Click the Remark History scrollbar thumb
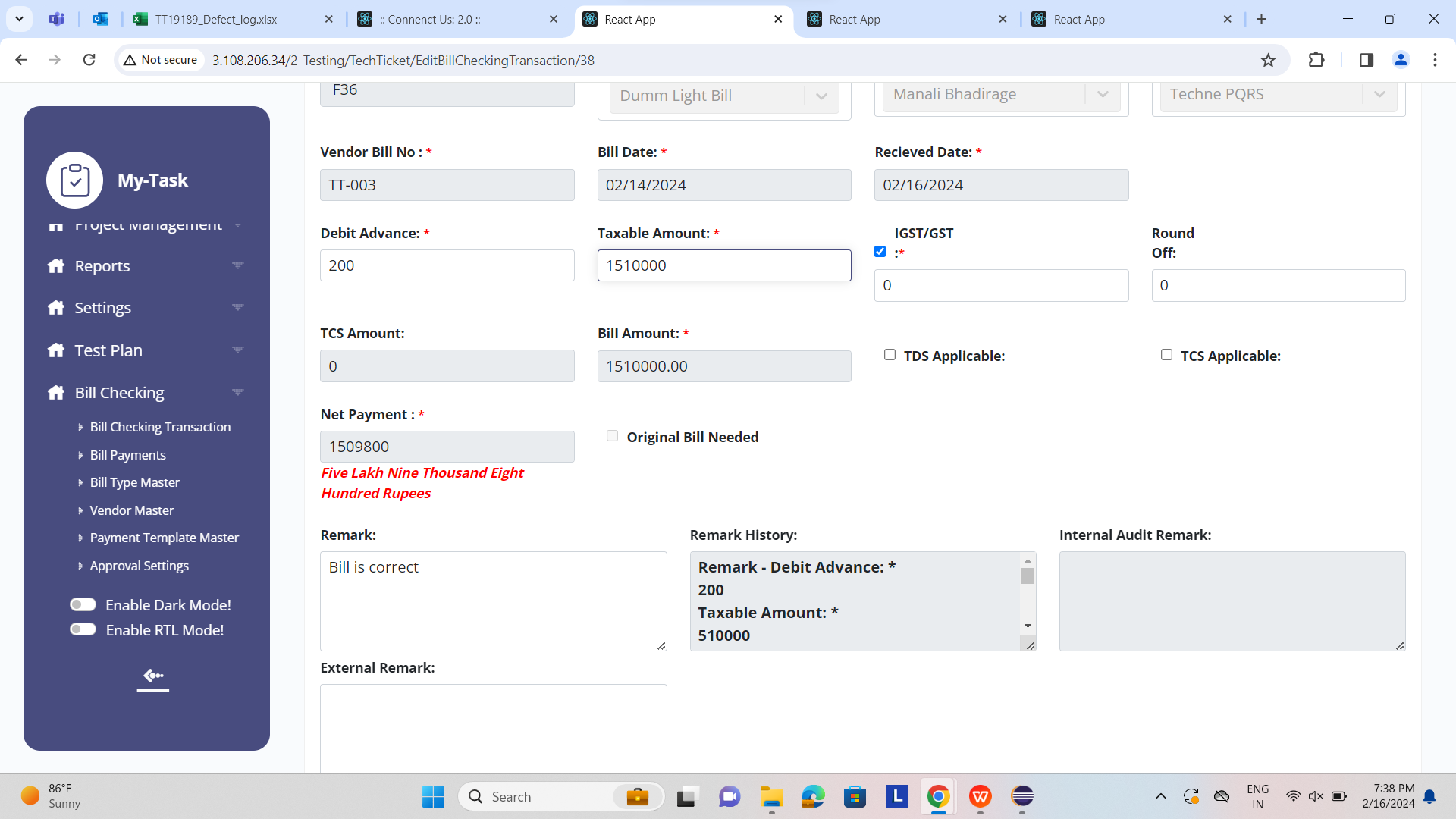This screenshot has width=1456, height=819. click(1028, 576)
